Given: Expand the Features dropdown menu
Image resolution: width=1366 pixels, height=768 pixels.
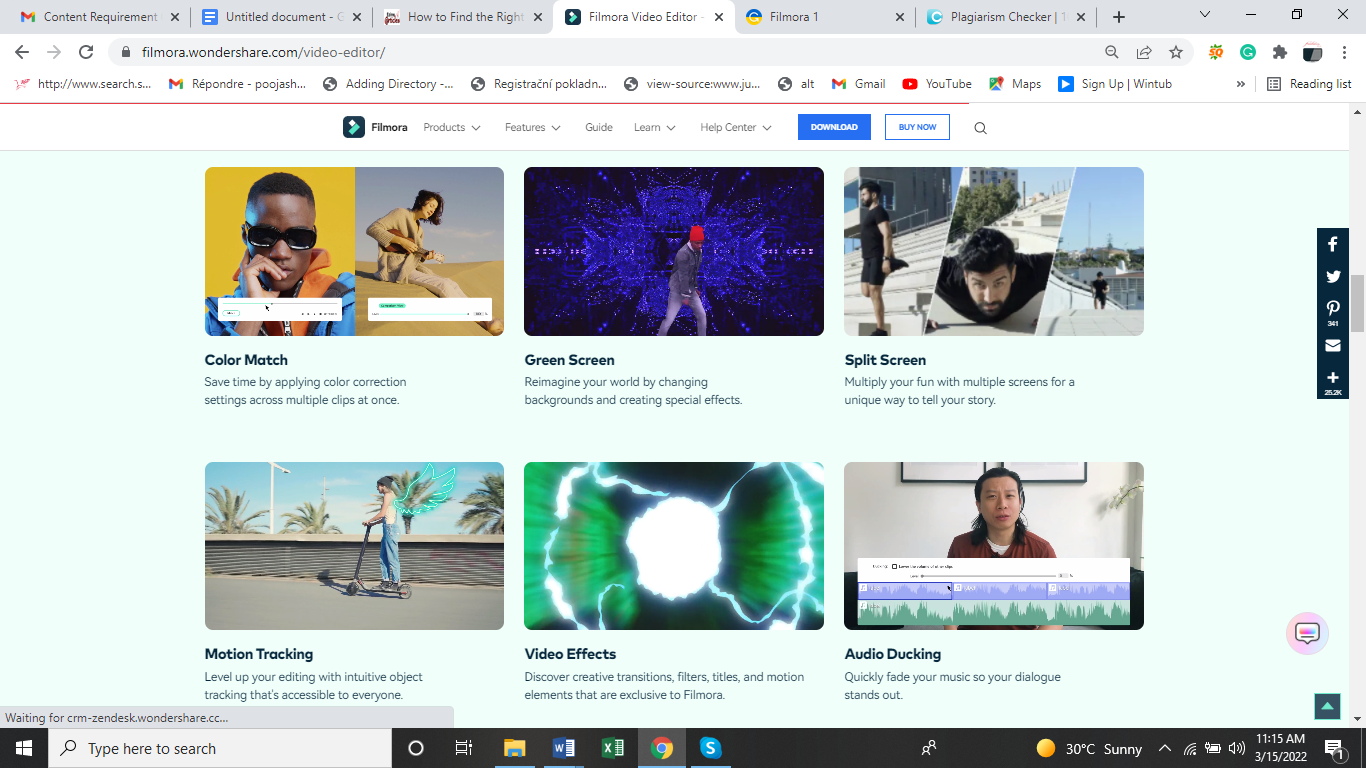Looking at the screenshot, I should click(x=533, y=127).
